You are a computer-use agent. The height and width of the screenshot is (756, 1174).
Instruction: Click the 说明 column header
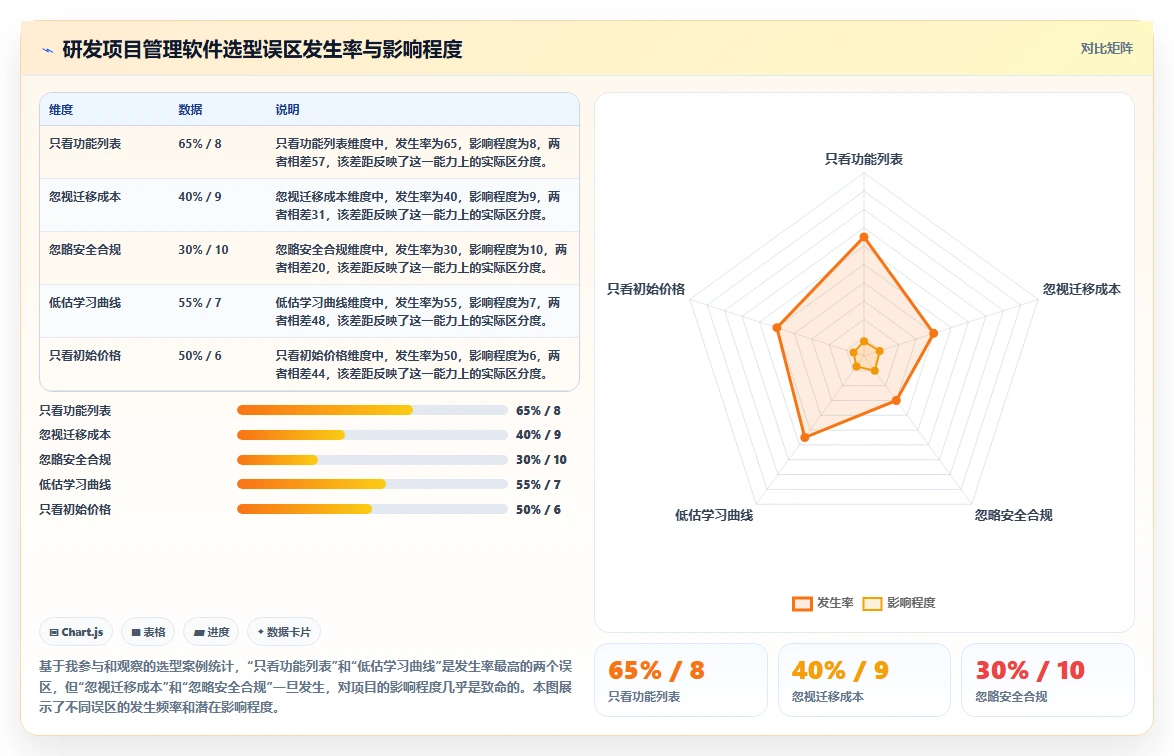pyautogui.click(x=288, y=109)
